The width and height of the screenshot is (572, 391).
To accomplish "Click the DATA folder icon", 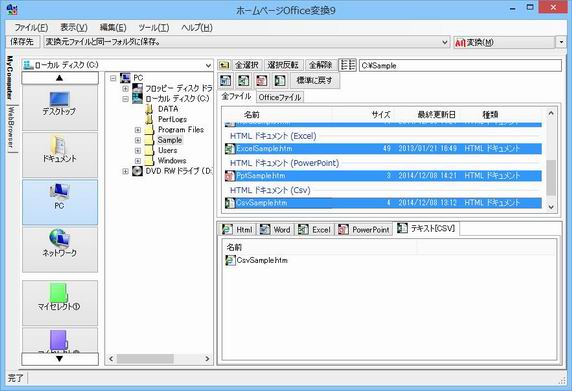I will pyautogui.click(x=149, y=109).
